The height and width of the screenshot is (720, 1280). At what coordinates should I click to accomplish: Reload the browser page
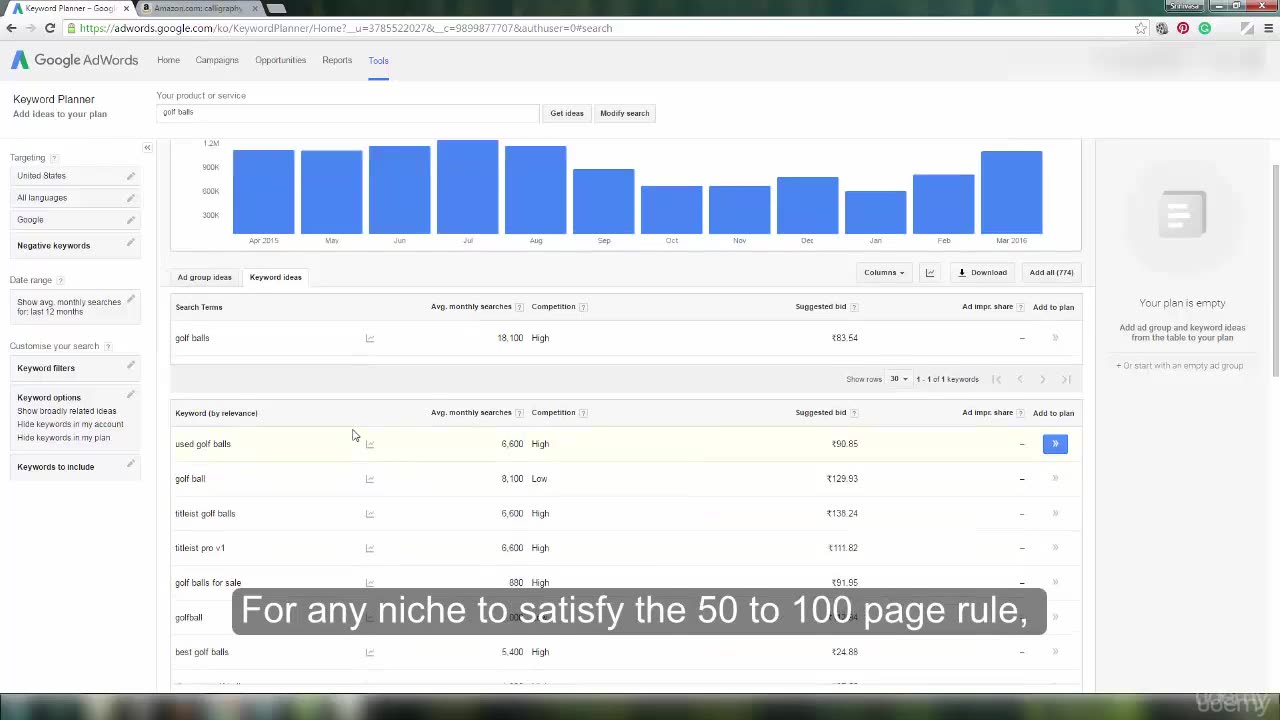pos(50,28)
